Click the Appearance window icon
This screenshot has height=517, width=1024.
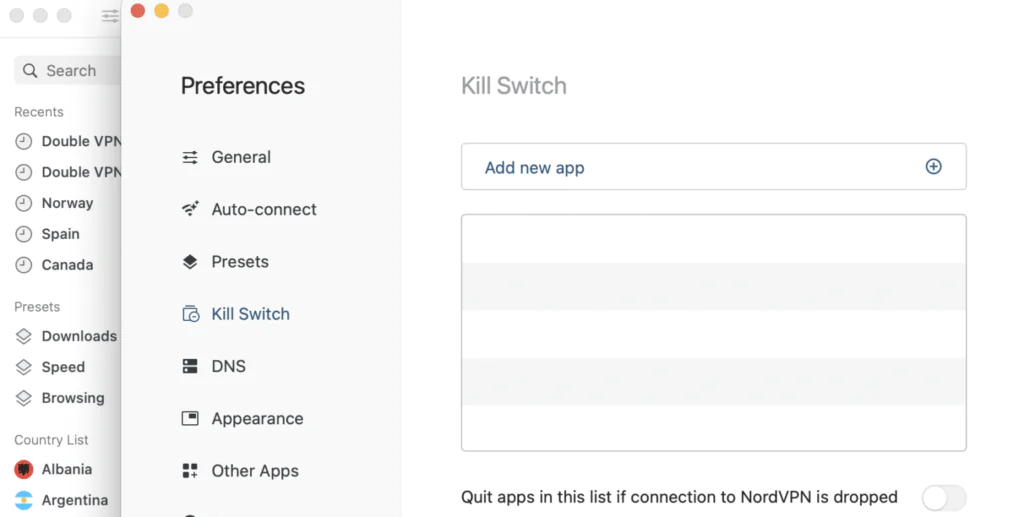pyautogui.click(x=190, y=418)
